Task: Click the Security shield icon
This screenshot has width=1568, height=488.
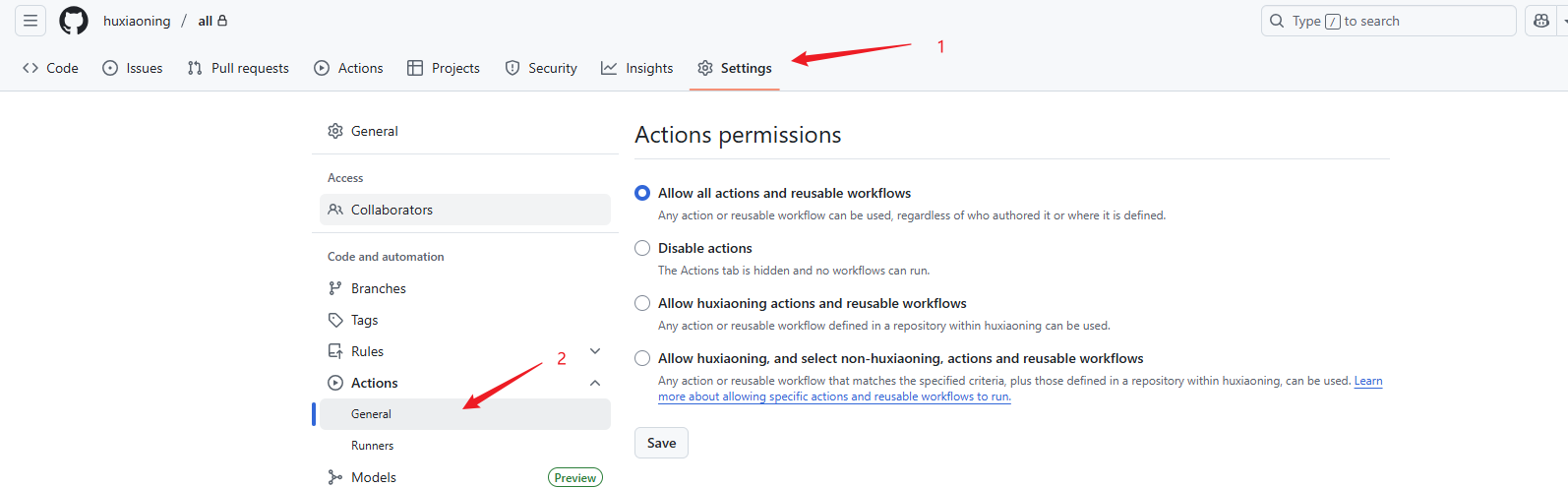Action: pos(513,68)
